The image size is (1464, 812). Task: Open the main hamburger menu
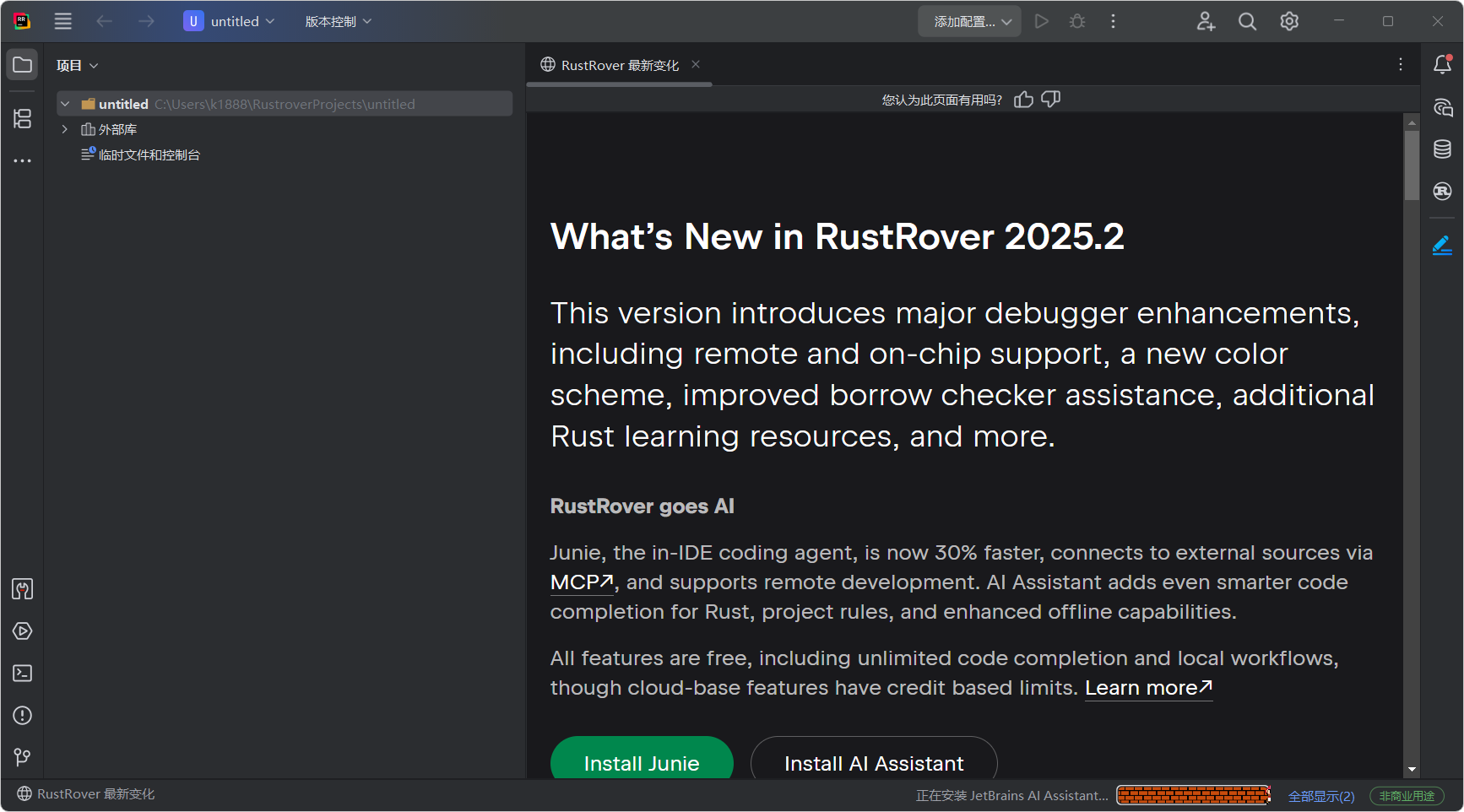click(63, 21)
